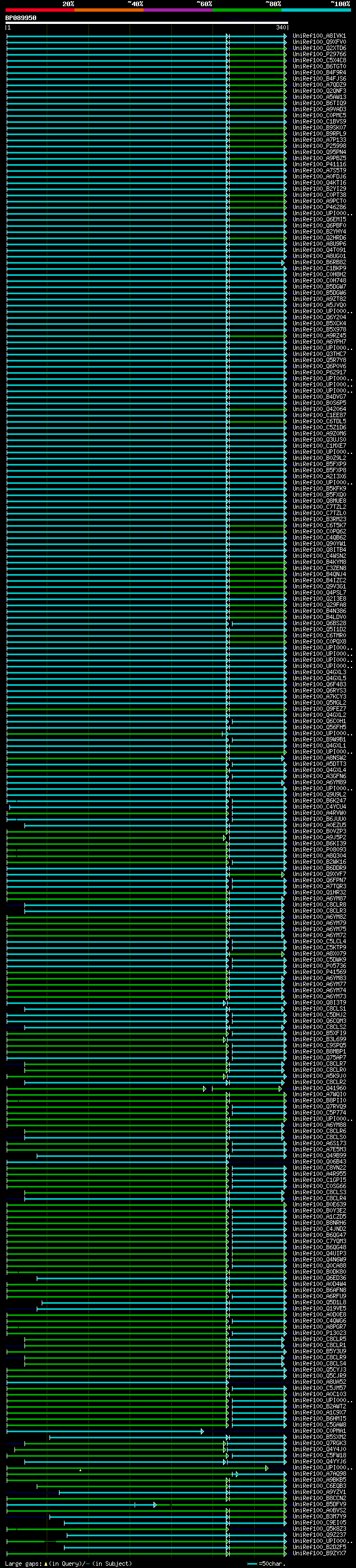The width and height of the screenshot is (356, 1568).
Task: Select hit UniRef100_C5X4C8
Action: (319, 60)
